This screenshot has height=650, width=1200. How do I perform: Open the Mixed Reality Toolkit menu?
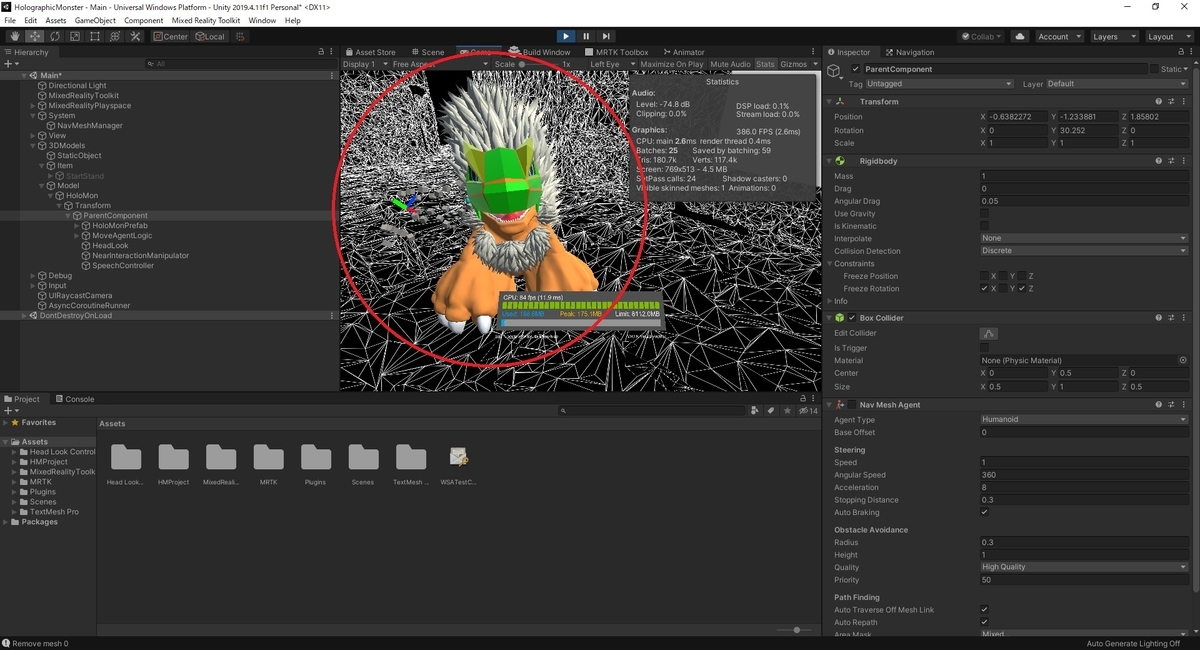tap(206, 20)
